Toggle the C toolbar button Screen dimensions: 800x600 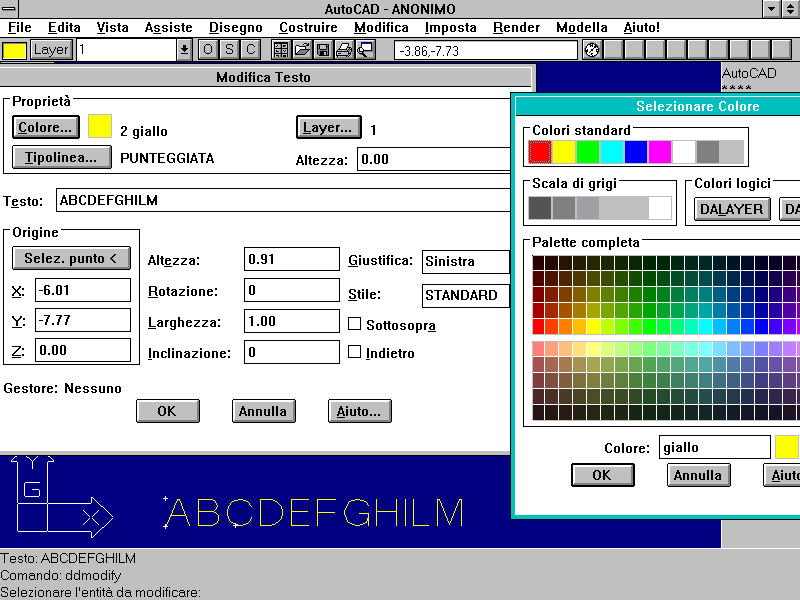click(x=251, y=50)
